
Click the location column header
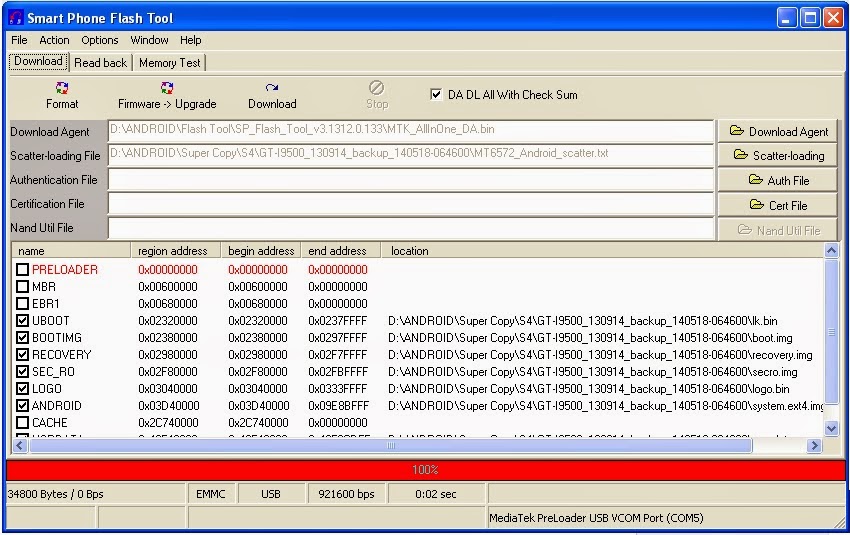tap(602, 251)
